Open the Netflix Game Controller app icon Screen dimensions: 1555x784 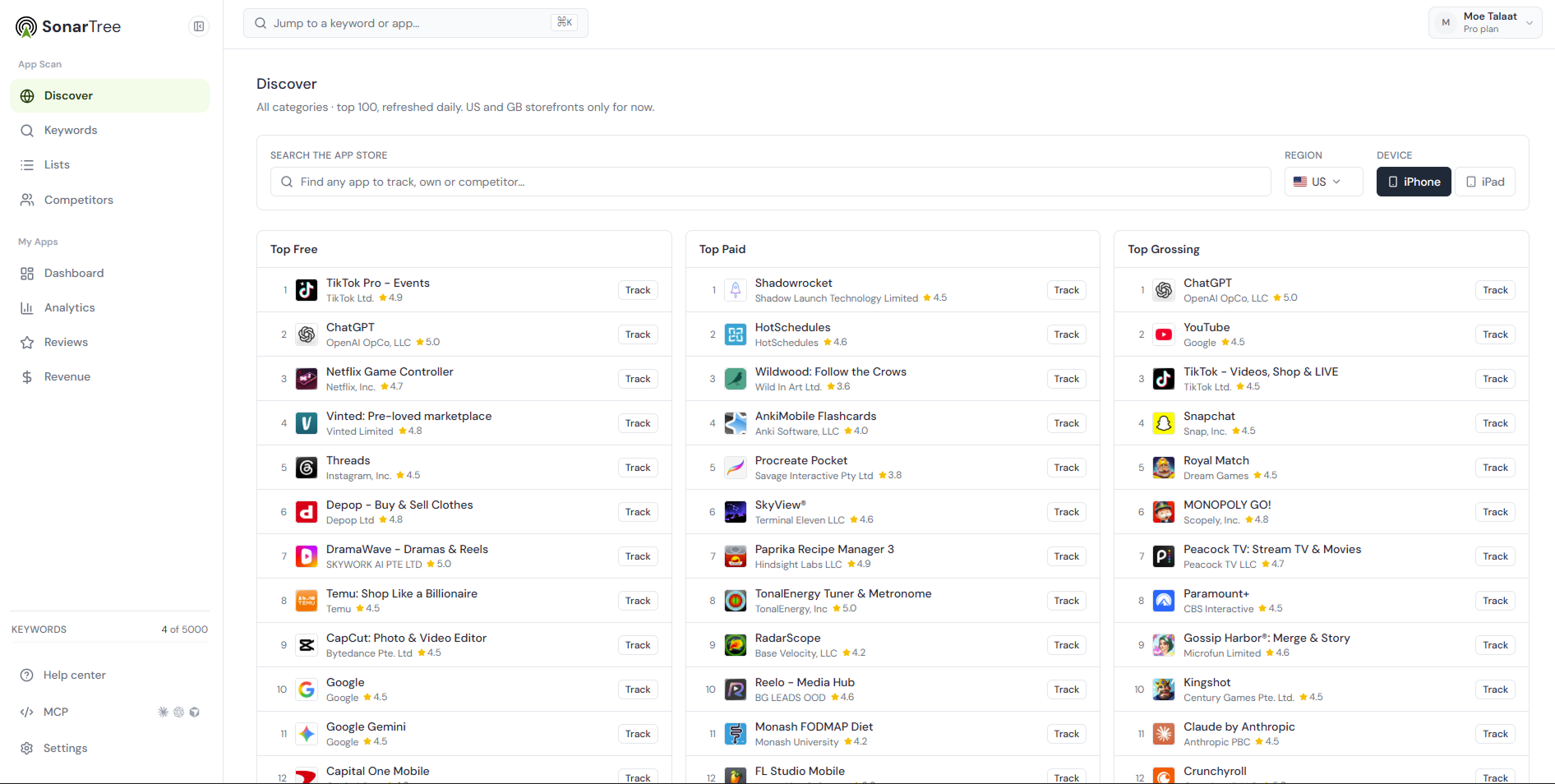(x=307, y=378)
